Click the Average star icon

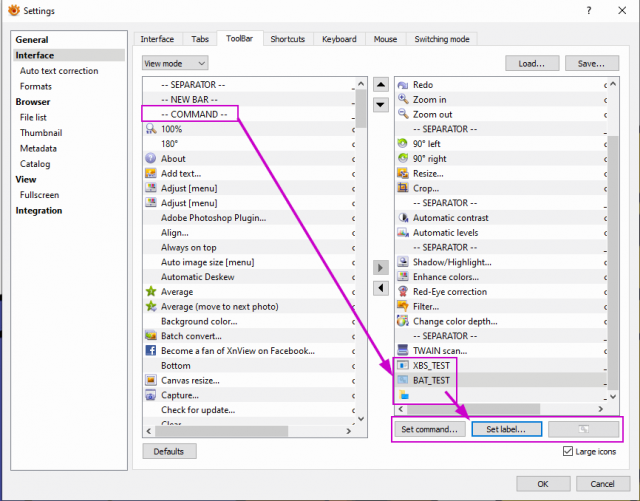pyautogui.click(x=151, y=292)
